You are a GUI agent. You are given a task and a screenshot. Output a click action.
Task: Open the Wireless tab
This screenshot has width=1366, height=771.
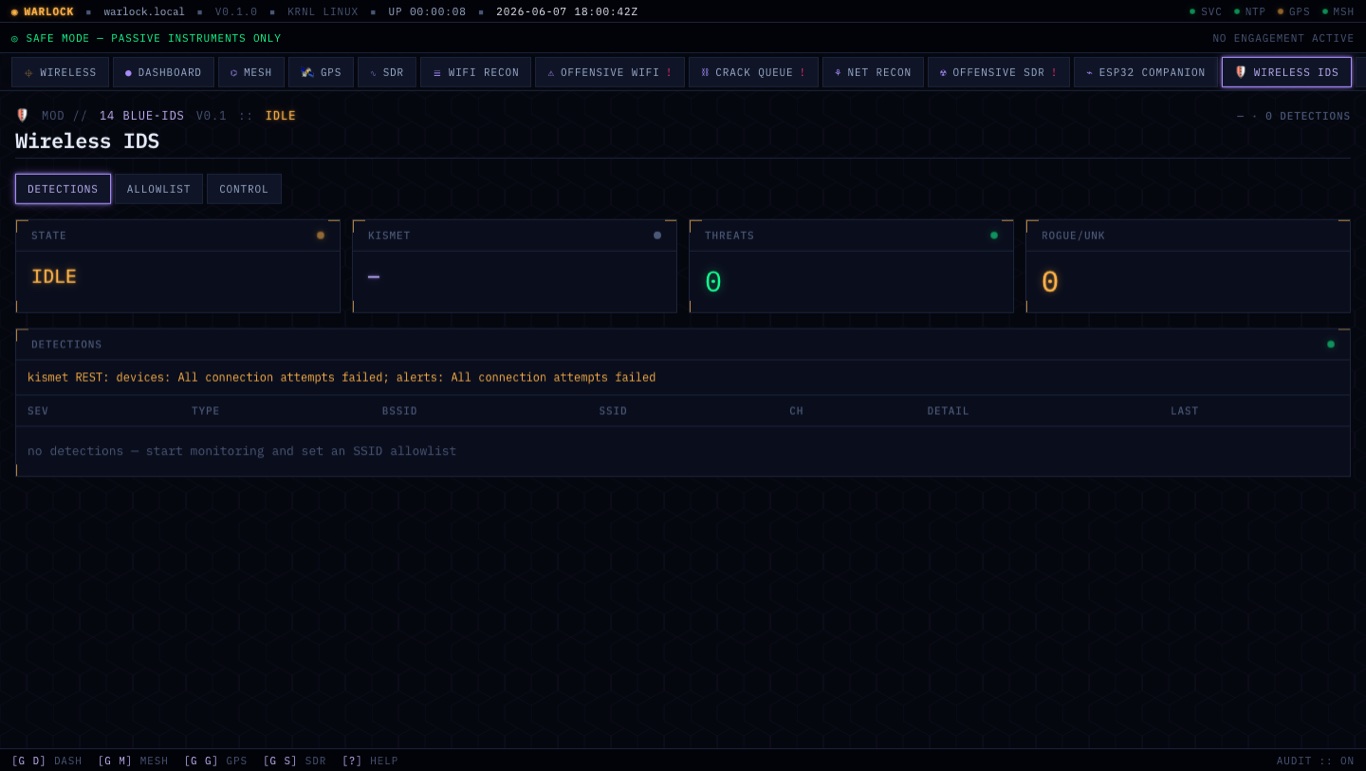tap(60, 72)
